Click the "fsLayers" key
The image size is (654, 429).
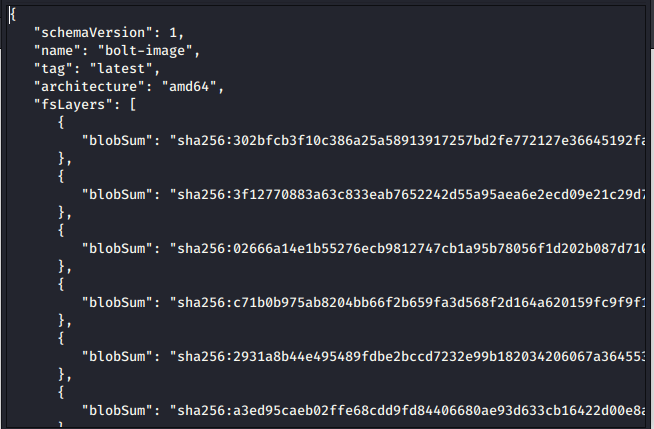[x=72, y=104]
